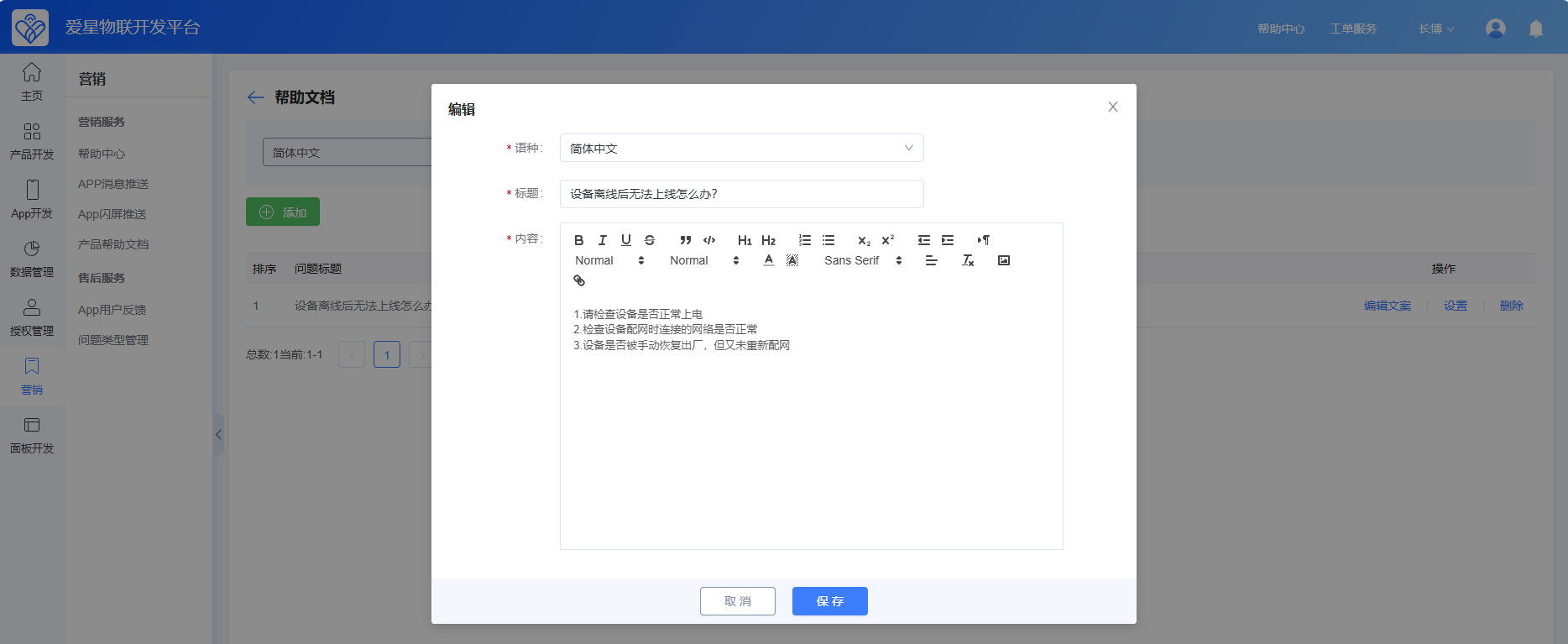This screenshot has width=1568, height=644.
Task: Insert blockquote in editor
Action: pyautogui.click(x=686, y=240)
